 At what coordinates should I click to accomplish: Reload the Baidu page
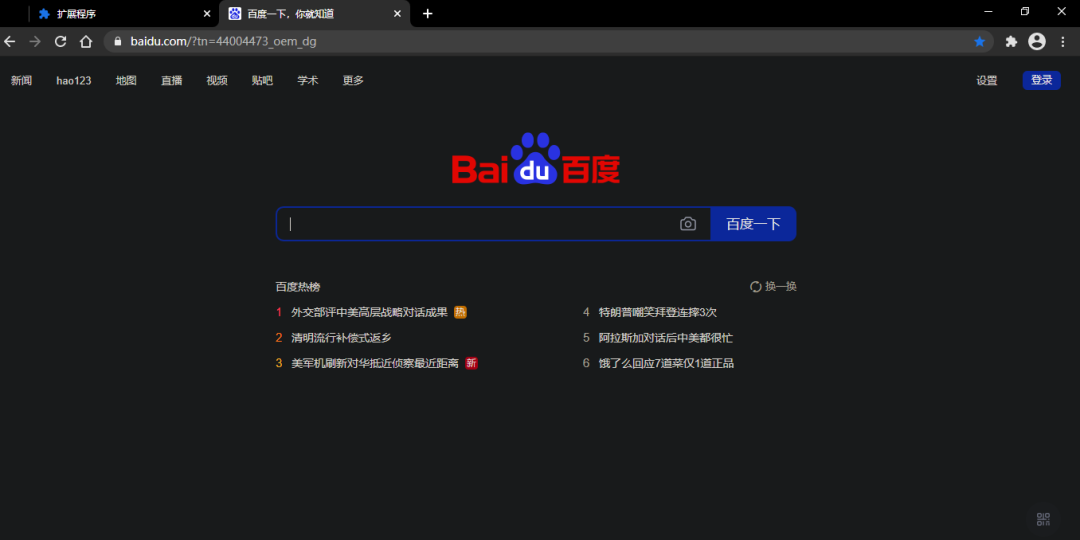[x=61, y=41]
